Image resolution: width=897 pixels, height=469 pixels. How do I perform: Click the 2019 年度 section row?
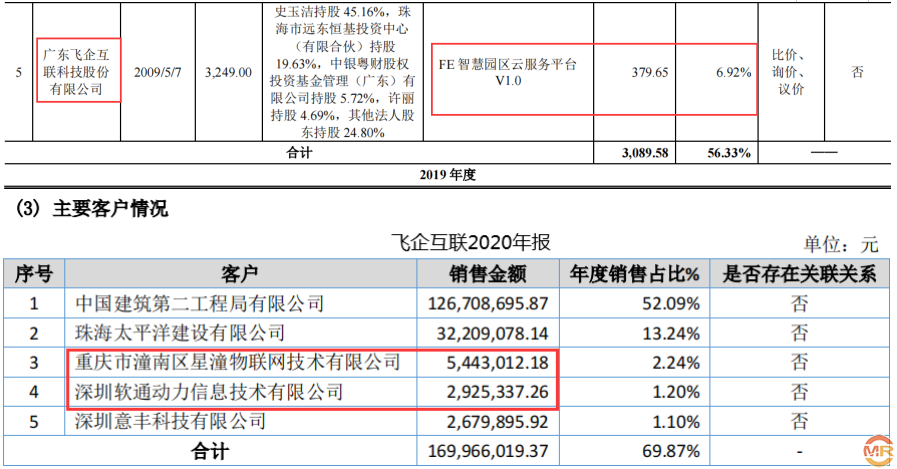click(x=447, y=175)
